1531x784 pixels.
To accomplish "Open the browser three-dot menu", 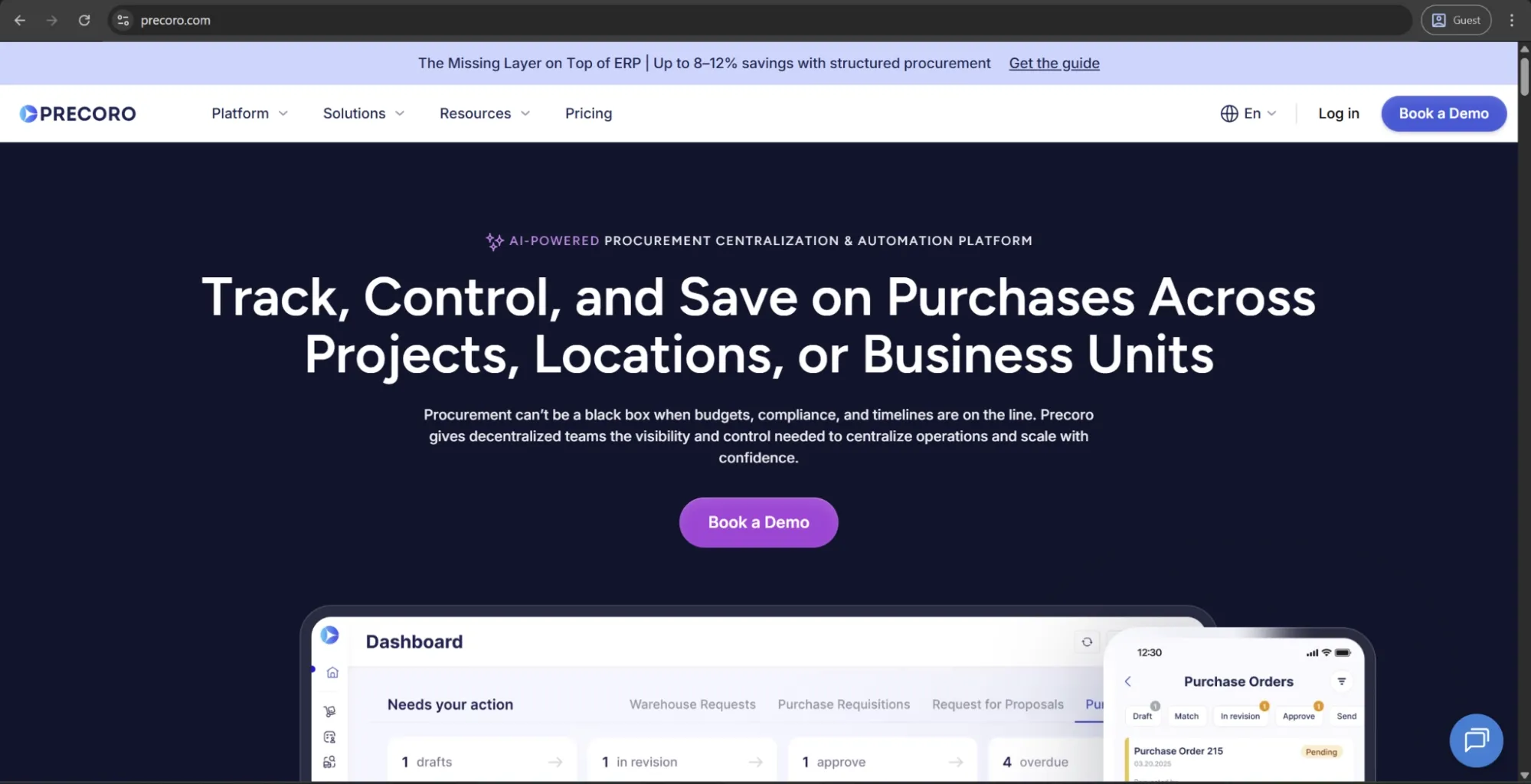I will 1512,21.
